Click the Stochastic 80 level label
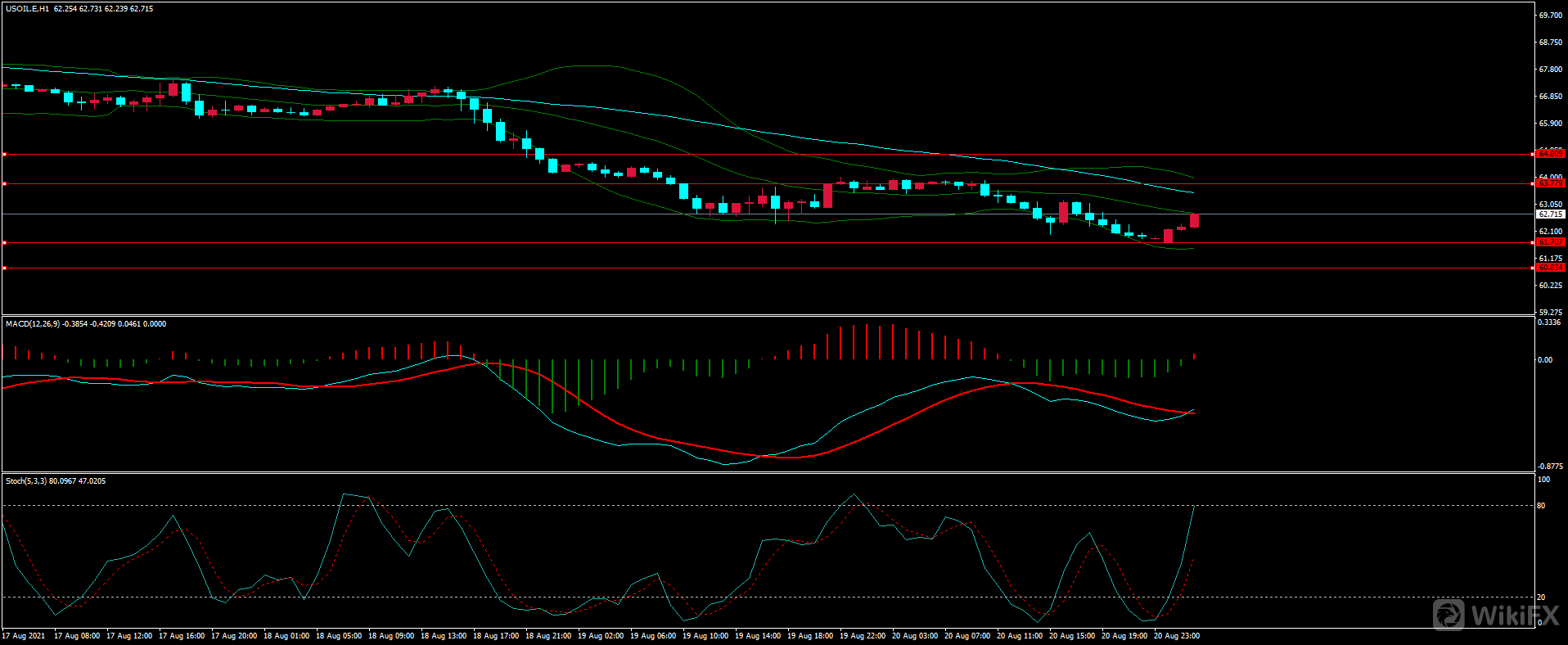The height and width of the screenshot is (645, 1568). point(1541,506)
